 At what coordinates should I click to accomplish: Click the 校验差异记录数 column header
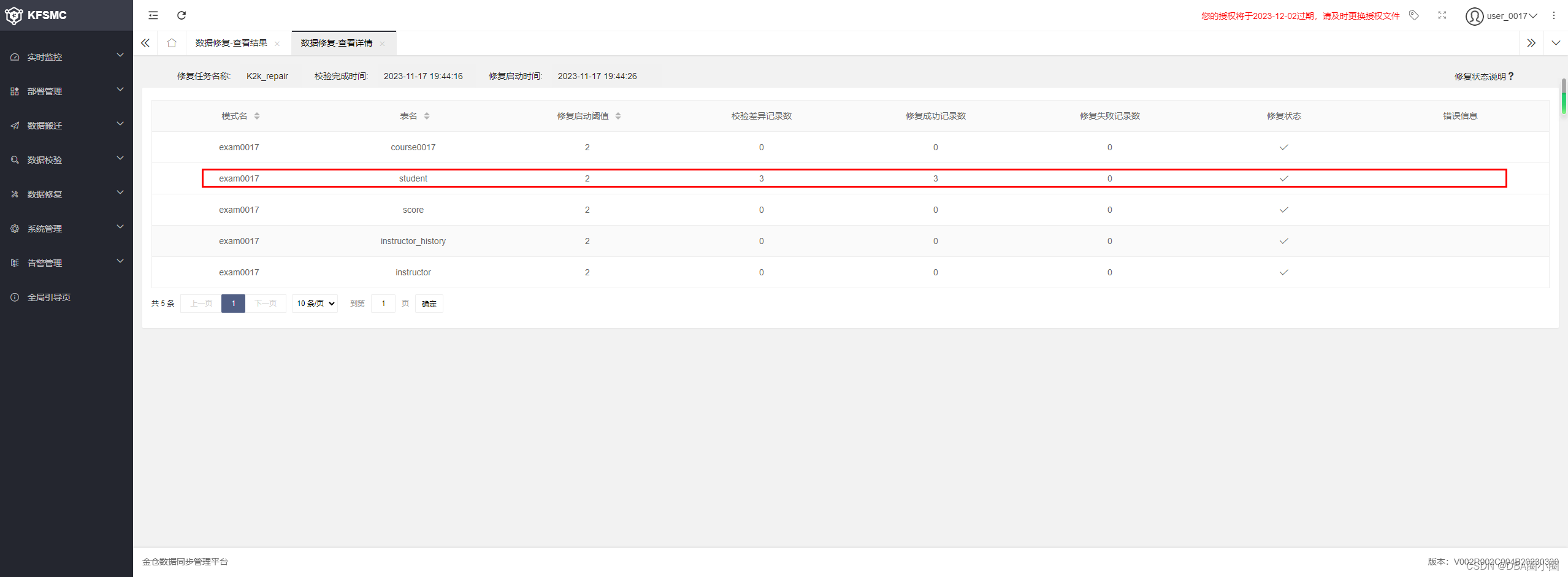(x=762, y=116)
